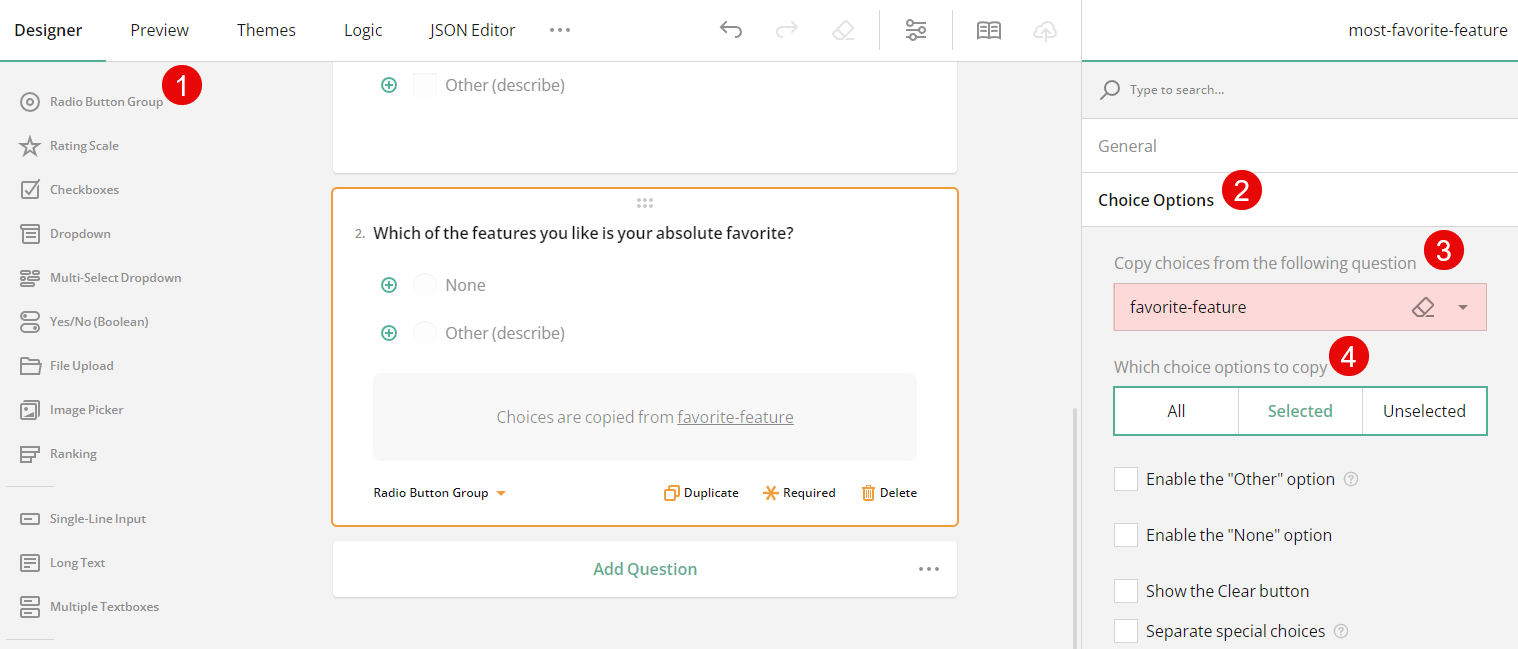Switch to the Preview tab
Viewport: 1518px width, 649px height.
pyautogui.click(x=159, y=30)
